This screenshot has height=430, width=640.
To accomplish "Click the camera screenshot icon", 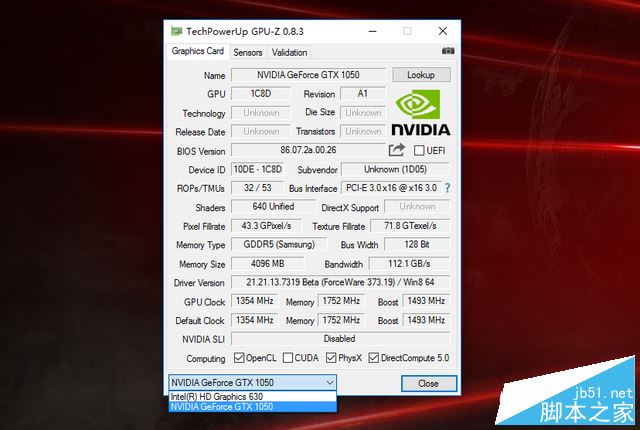I will coord(448,51).
